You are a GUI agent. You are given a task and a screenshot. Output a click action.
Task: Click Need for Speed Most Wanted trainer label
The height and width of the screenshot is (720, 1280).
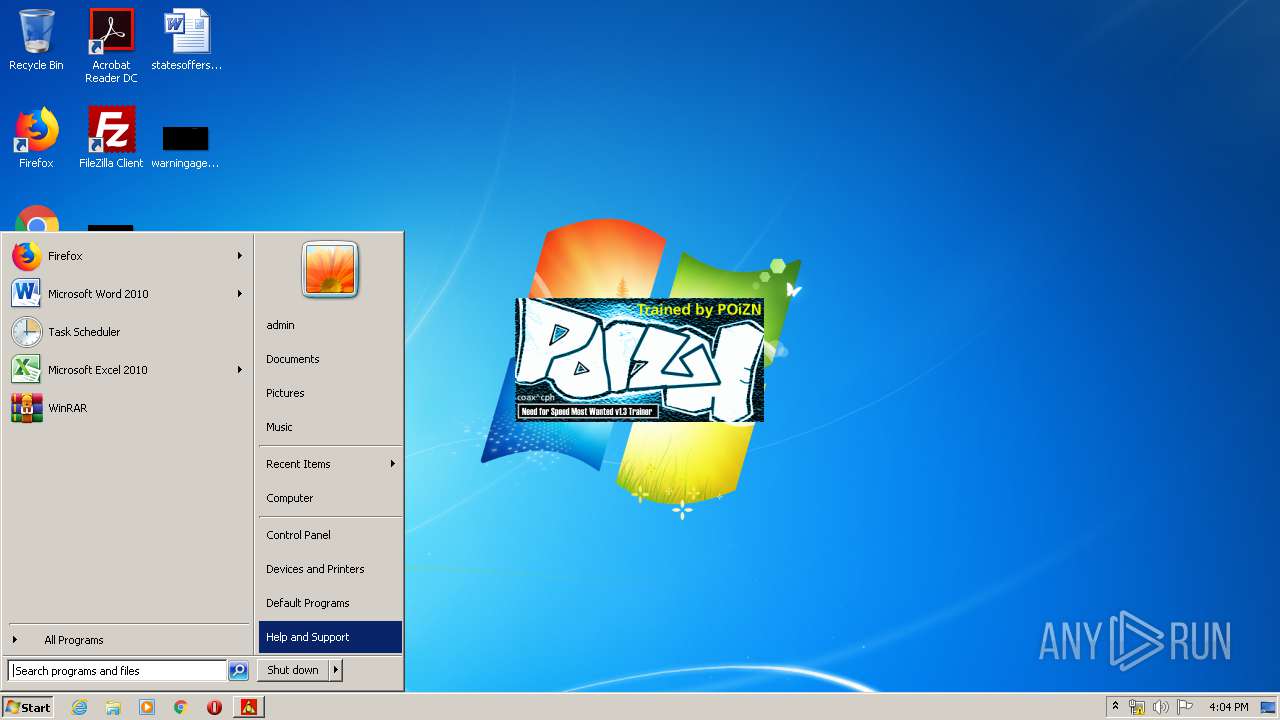(x=588, y=411)
